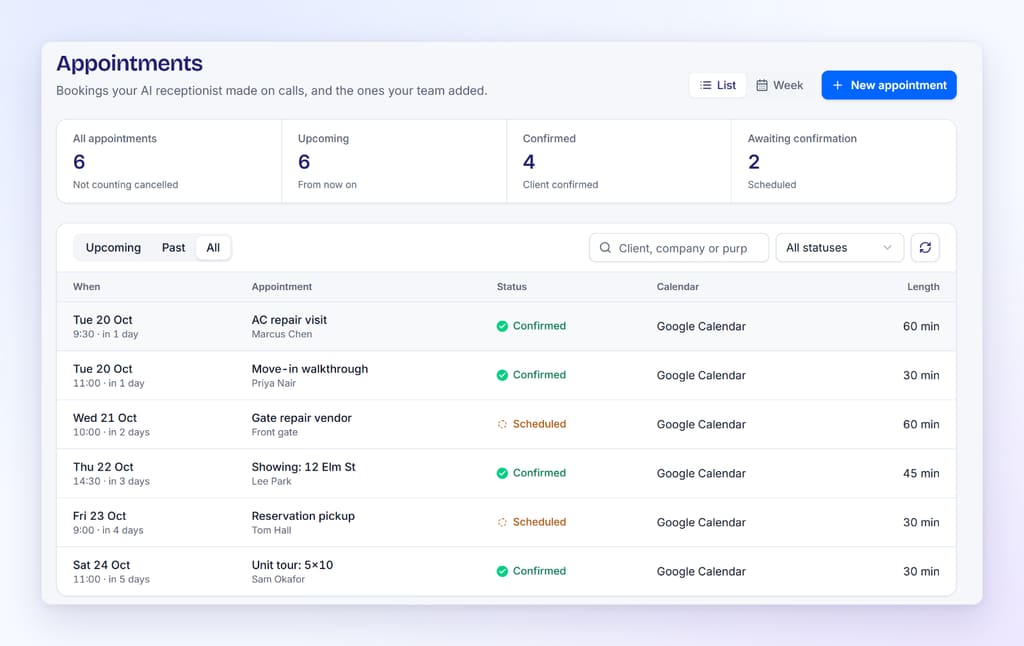The width and height of the screenshot is (1024, 646).
Task: Select the All tab
Action: coord(213,248)
